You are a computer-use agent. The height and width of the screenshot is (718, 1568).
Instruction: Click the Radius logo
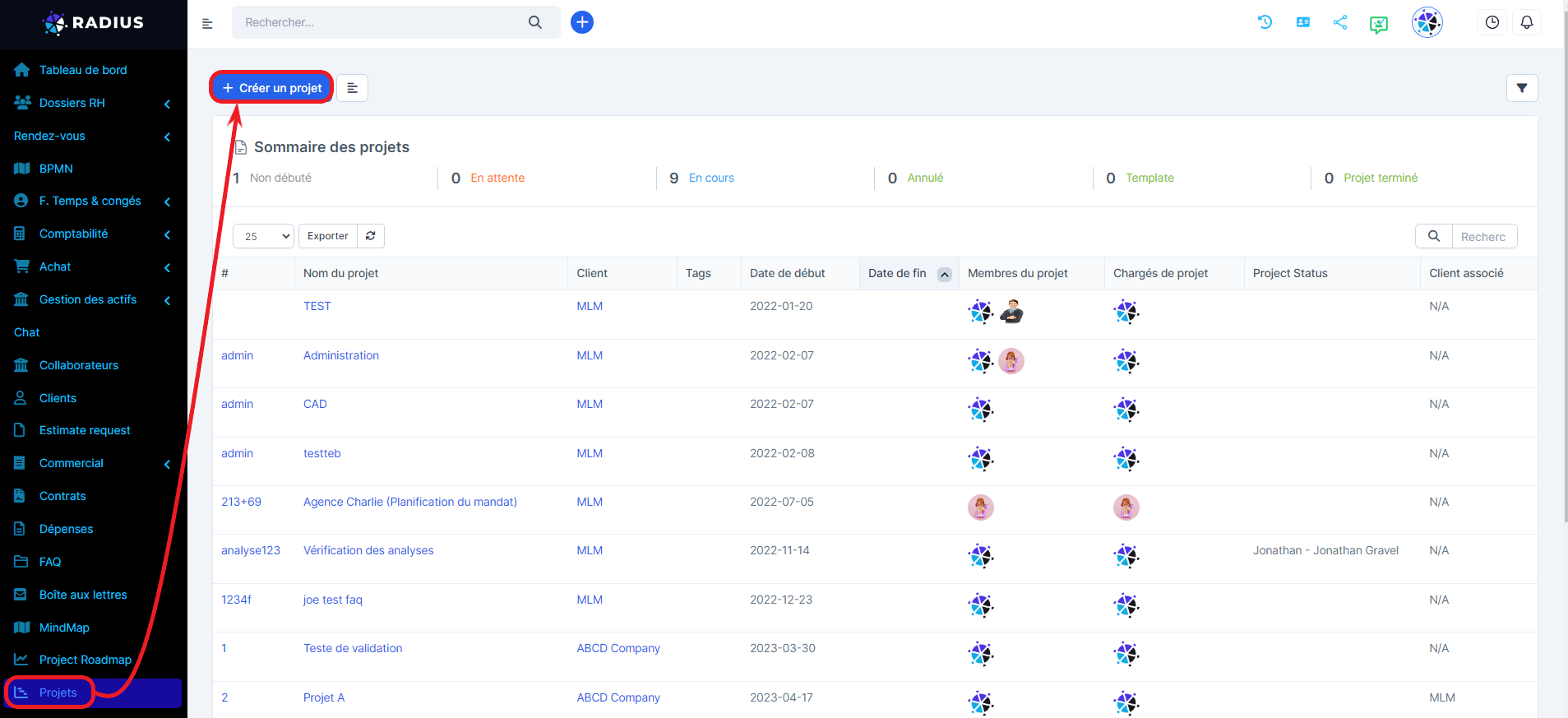[x=93, y=23]
